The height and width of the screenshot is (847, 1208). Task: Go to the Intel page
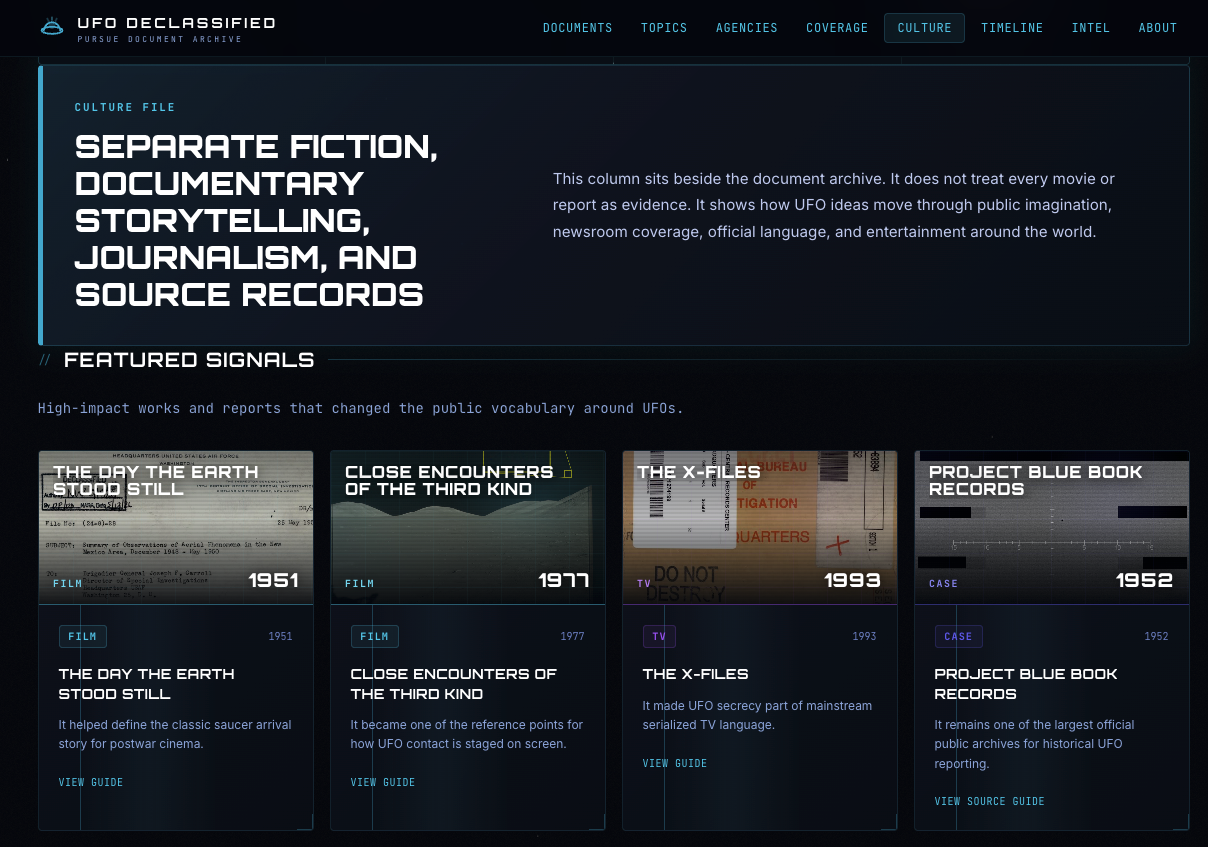click(x=1091, y=28)
